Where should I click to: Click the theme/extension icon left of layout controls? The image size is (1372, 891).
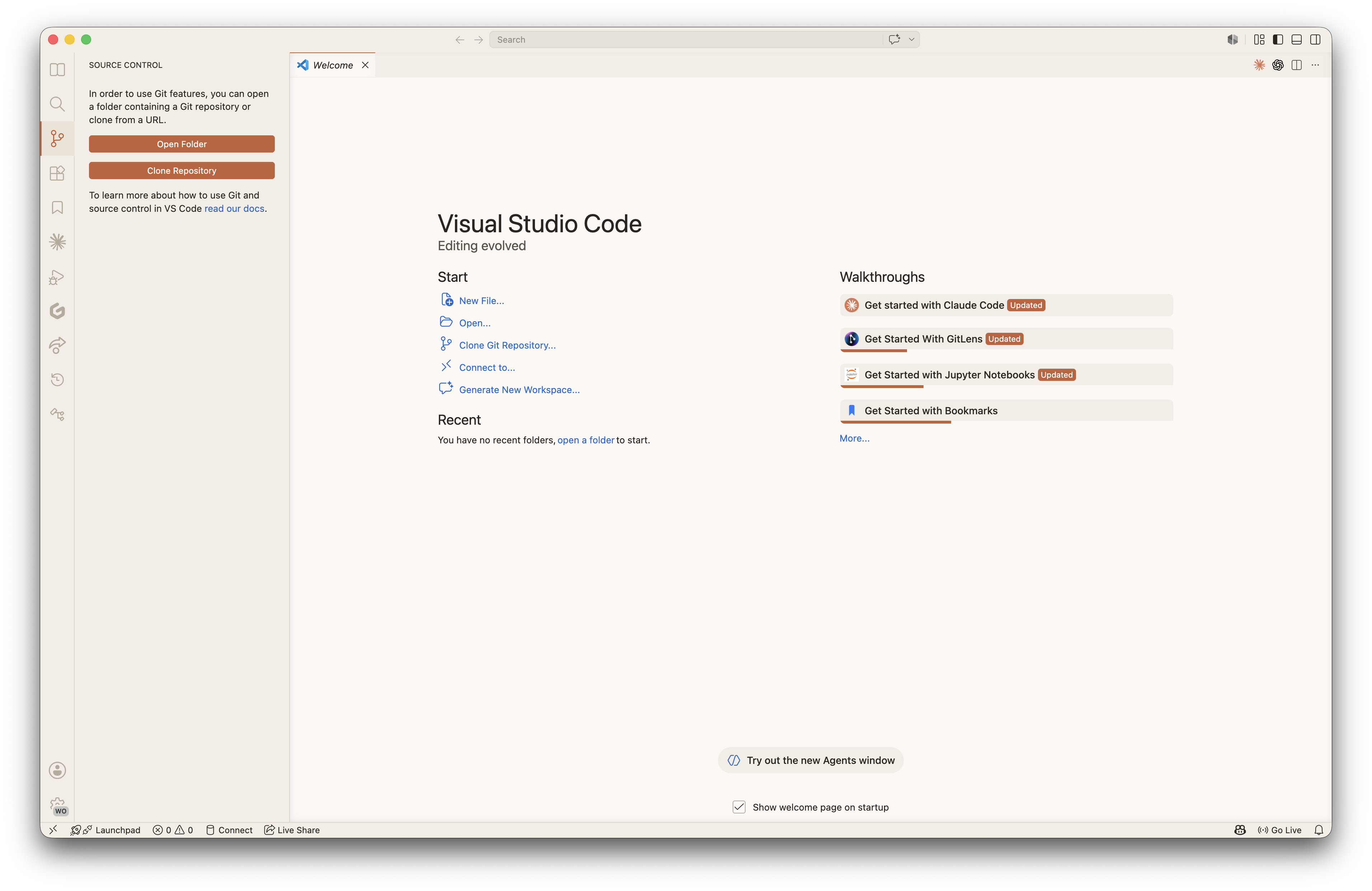pyautogui.click(x=1232, y=40)
